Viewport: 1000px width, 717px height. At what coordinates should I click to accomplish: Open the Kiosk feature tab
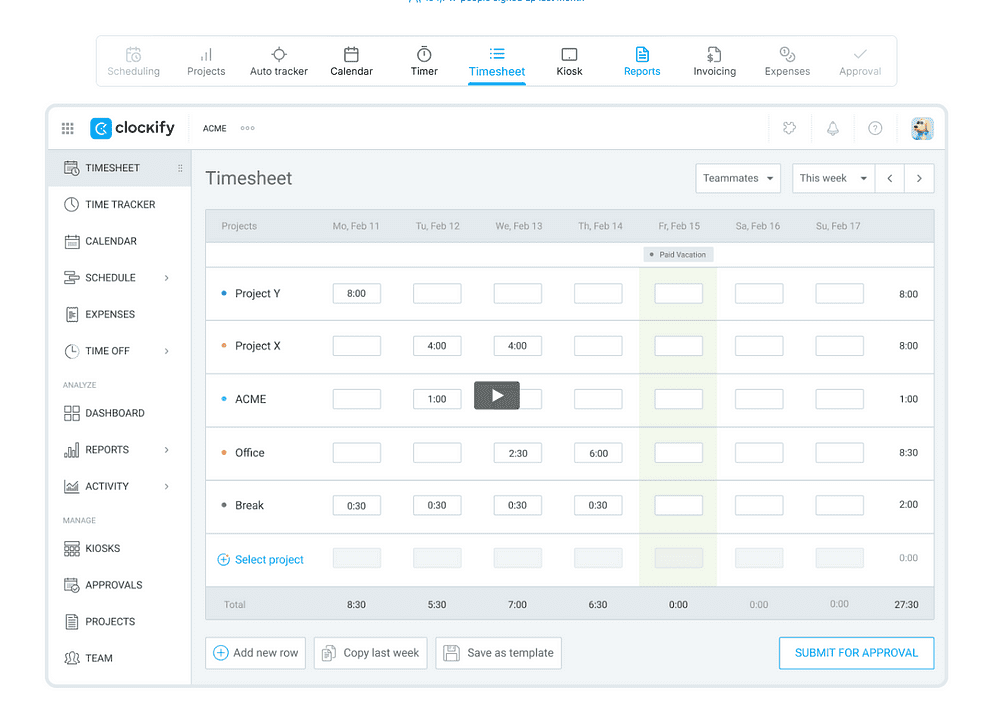click(x=570, y=61)
